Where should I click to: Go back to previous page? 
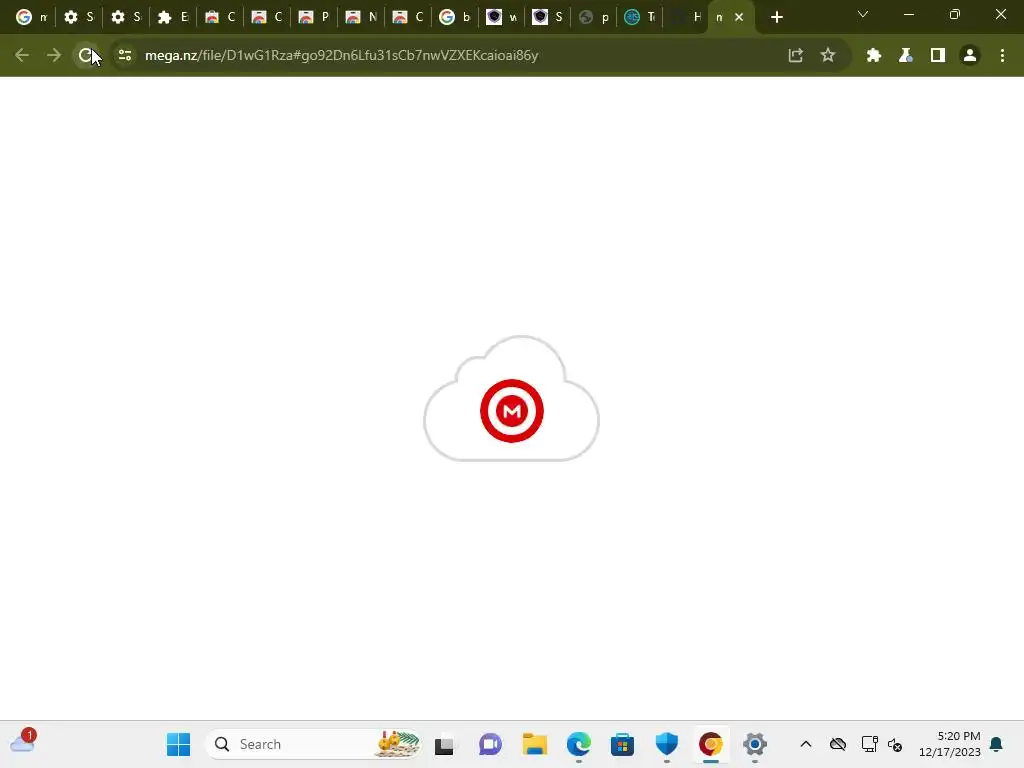(x=22, y=56)
